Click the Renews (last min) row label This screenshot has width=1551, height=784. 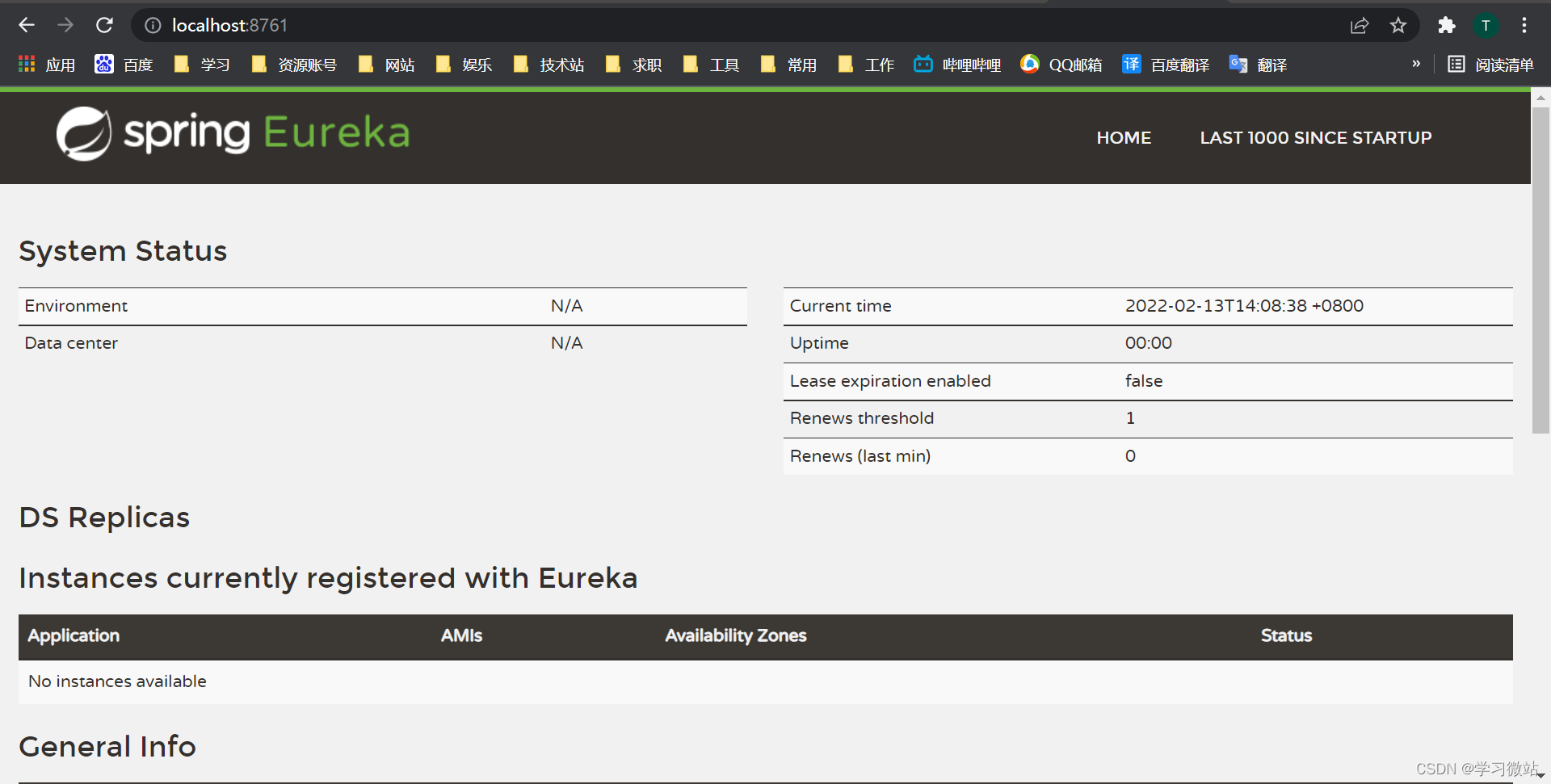tap(860, 456)
